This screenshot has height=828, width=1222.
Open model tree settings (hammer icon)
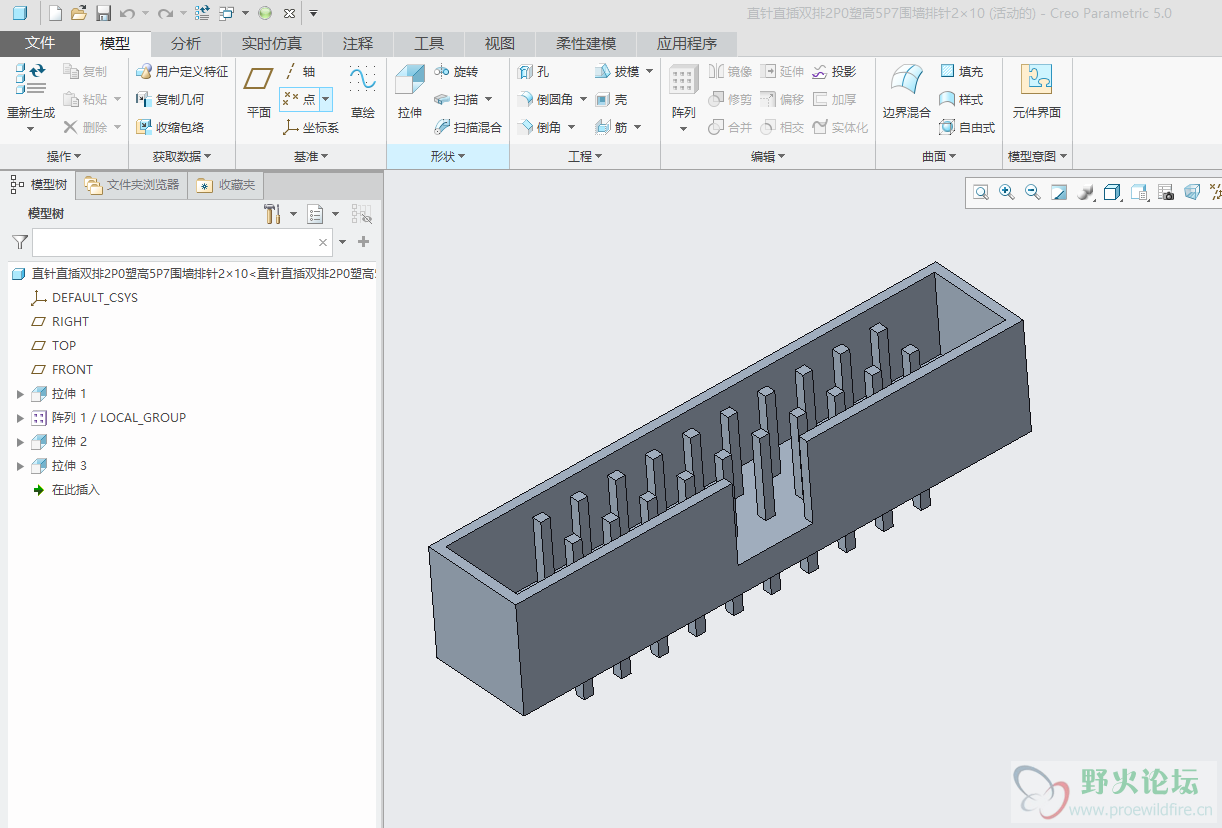pyautogui.click(x=272, y=214)
